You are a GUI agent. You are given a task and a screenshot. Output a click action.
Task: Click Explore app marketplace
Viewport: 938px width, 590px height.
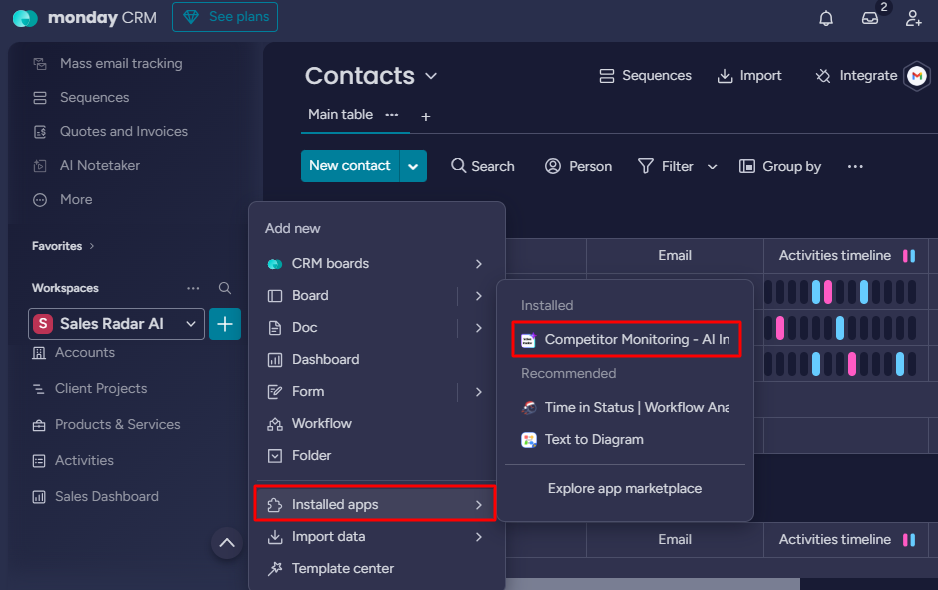pos(625,489)
